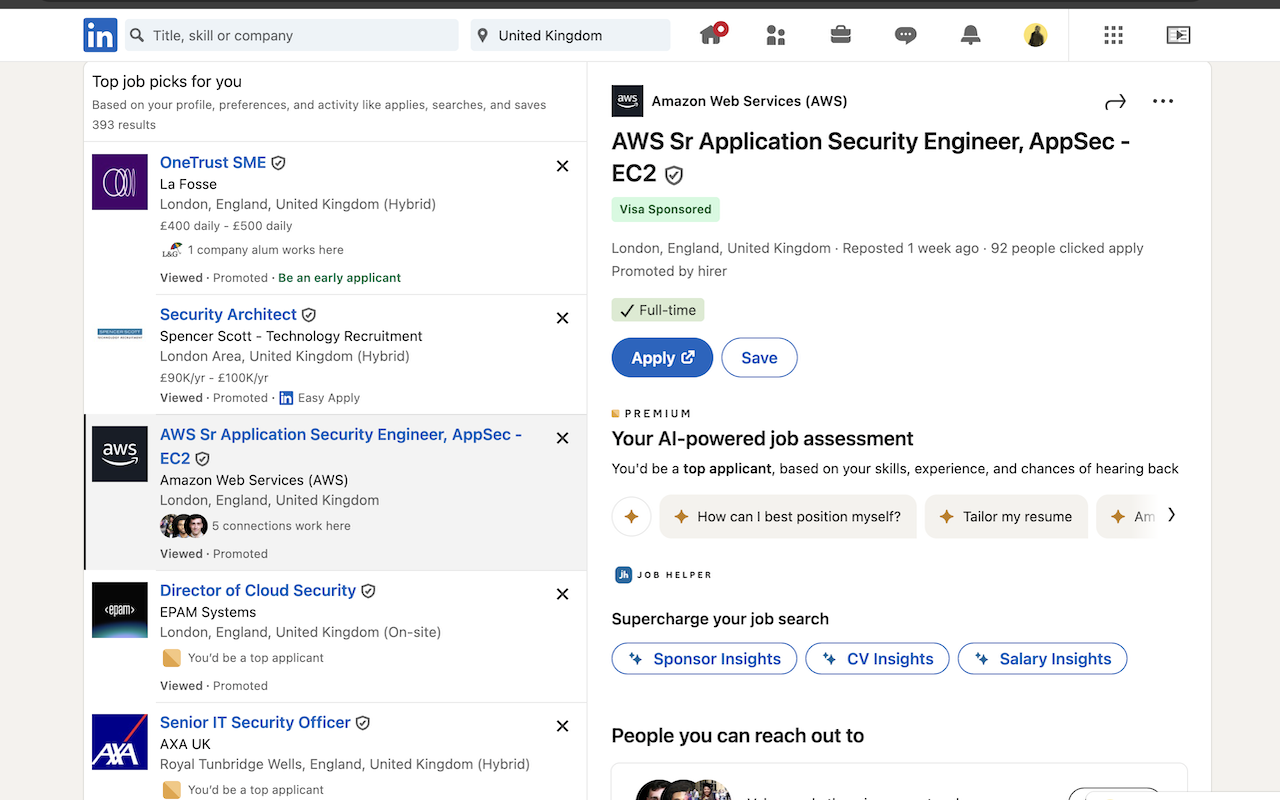This screenshot has height=800, width=1280.
Task: View '5 connections work here' details
Action: 281,526
